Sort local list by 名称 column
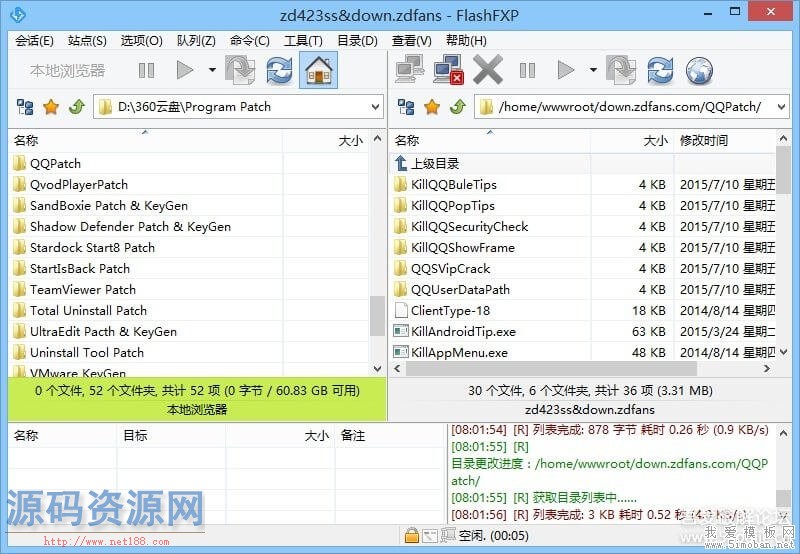 click(145, 140)
